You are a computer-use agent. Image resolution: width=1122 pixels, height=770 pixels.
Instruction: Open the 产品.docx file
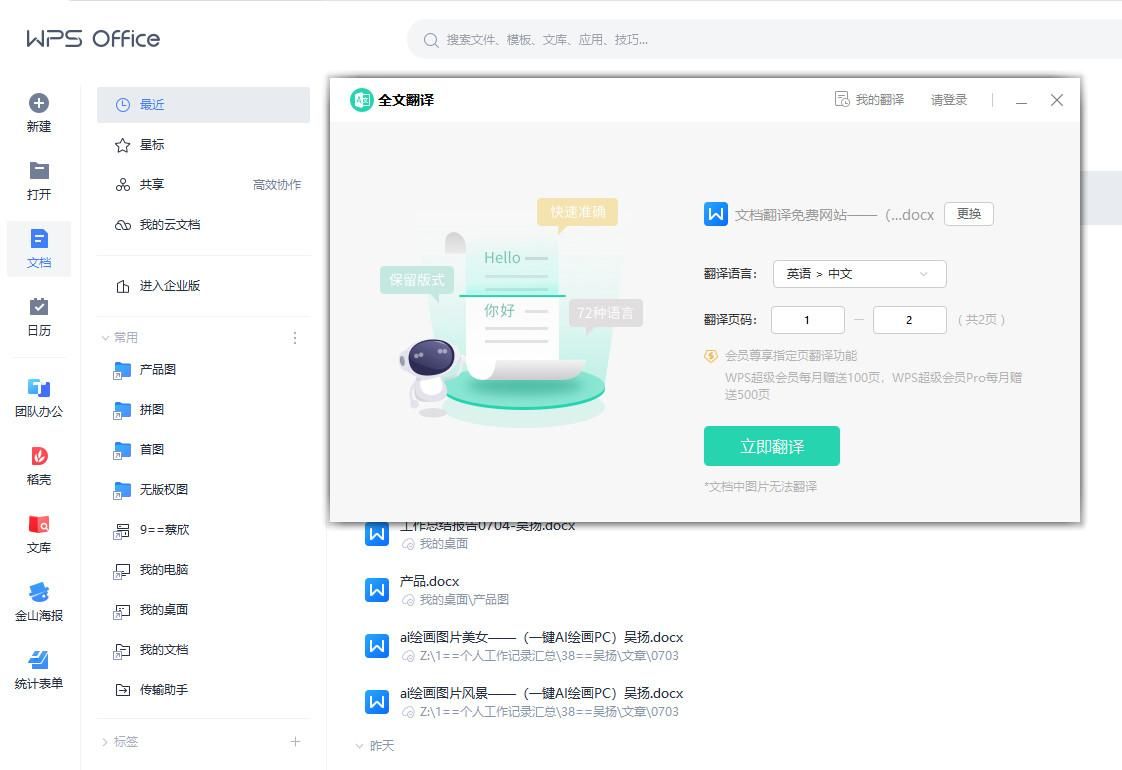tap(429, 581)
